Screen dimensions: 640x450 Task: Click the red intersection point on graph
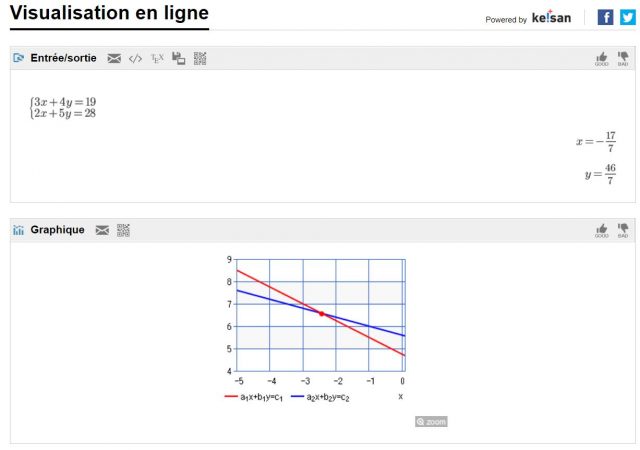pyautogui.click(x=321, y=313)
